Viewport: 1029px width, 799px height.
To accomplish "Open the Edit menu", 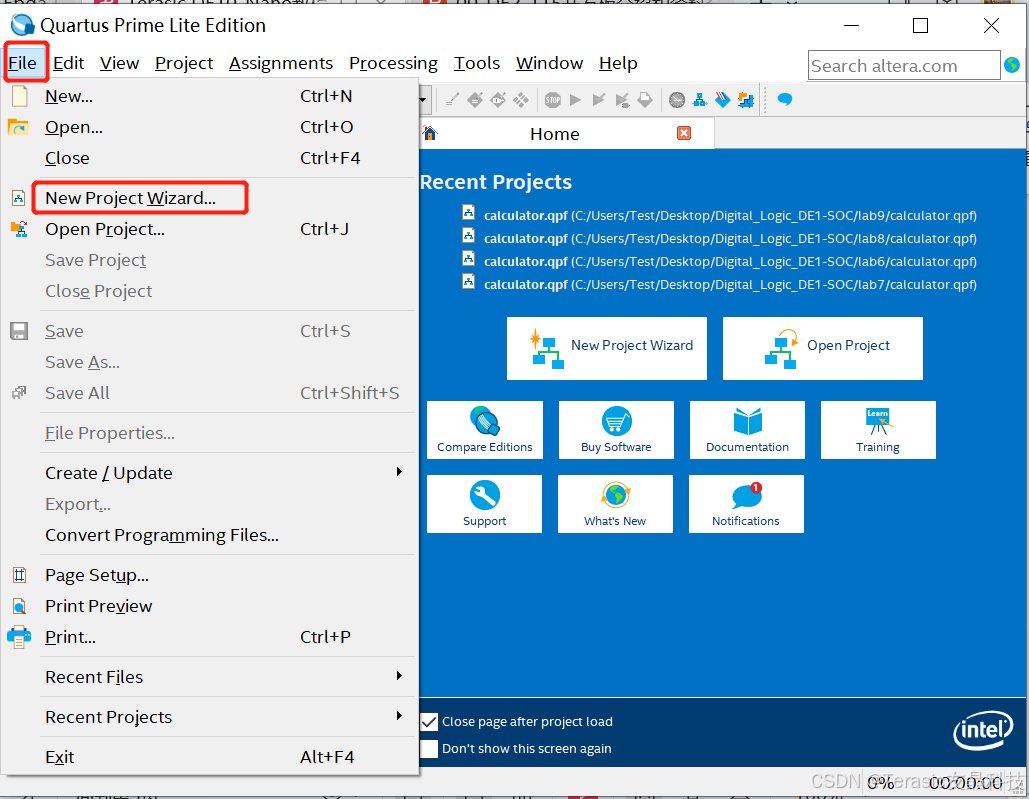I will point(68,63).
